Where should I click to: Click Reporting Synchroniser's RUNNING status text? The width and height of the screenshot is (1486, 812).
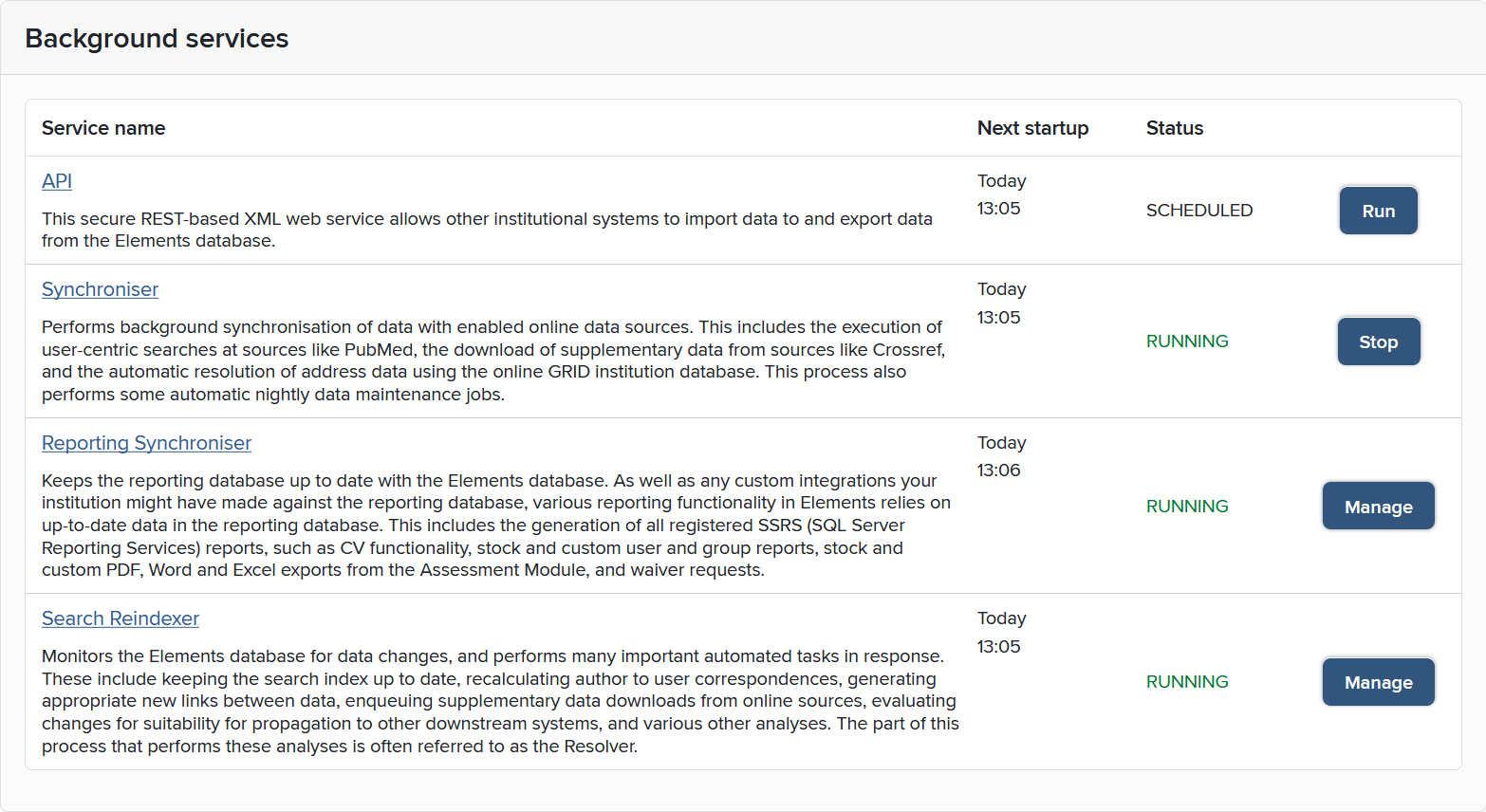1186,507
